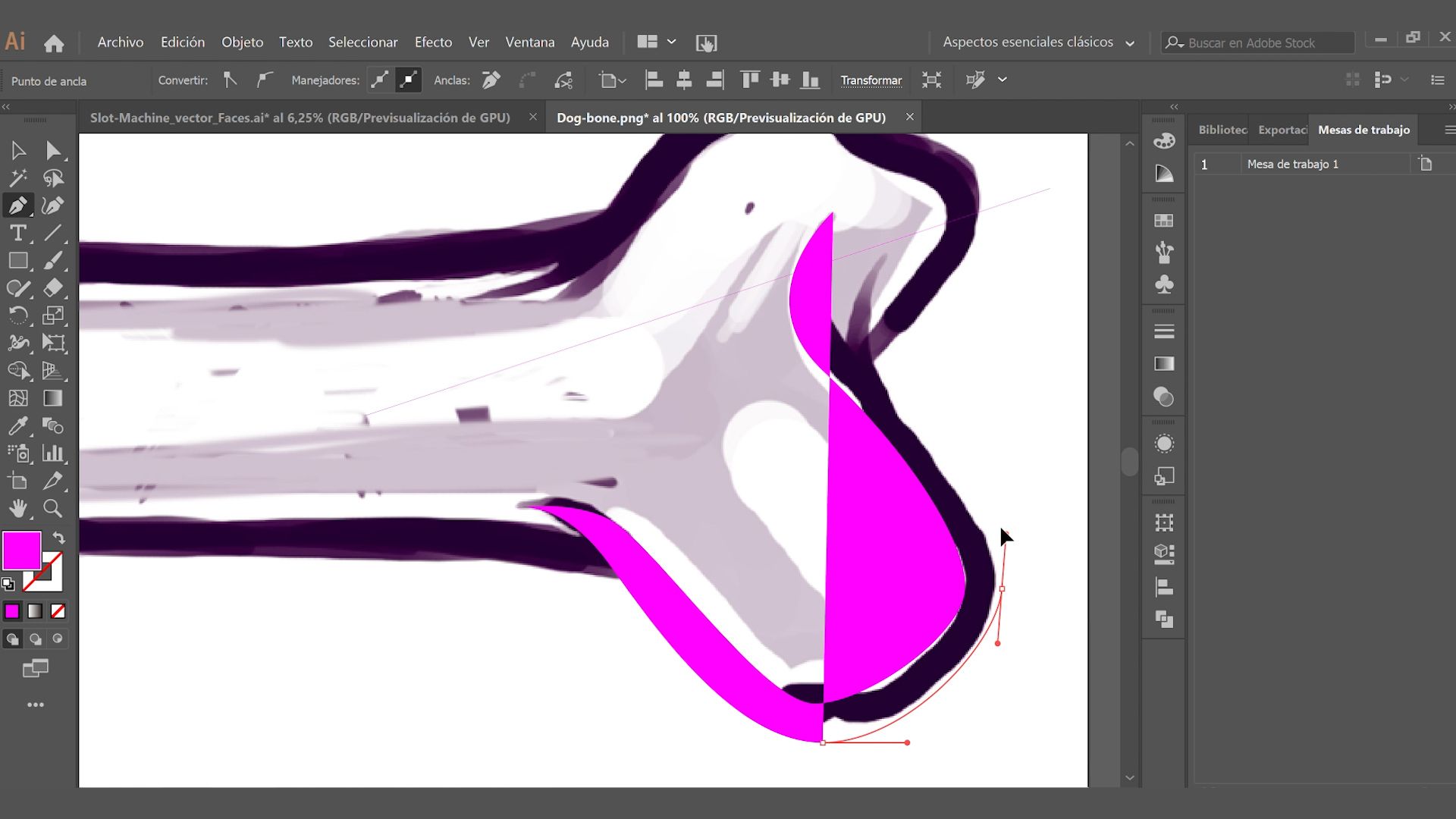Set paint to None button
This screenshot has width=1456, height=819.
tap(58, 610)
